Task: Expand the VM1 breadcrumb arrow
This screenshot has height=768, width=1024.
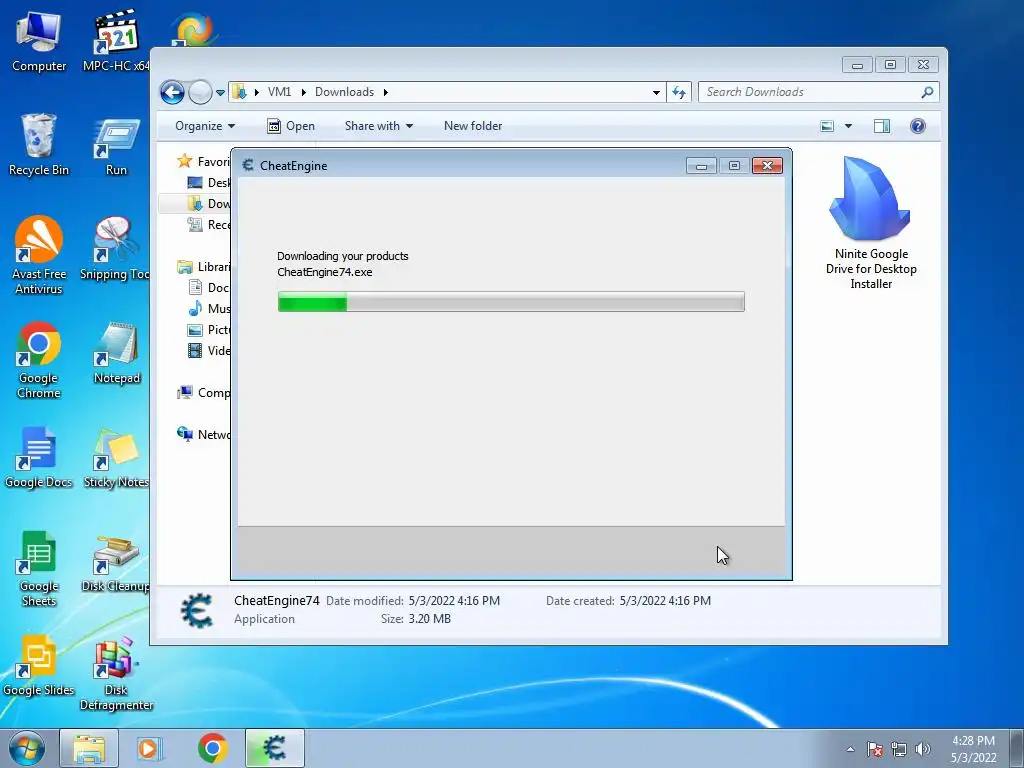Action: [x=304, y=92]
